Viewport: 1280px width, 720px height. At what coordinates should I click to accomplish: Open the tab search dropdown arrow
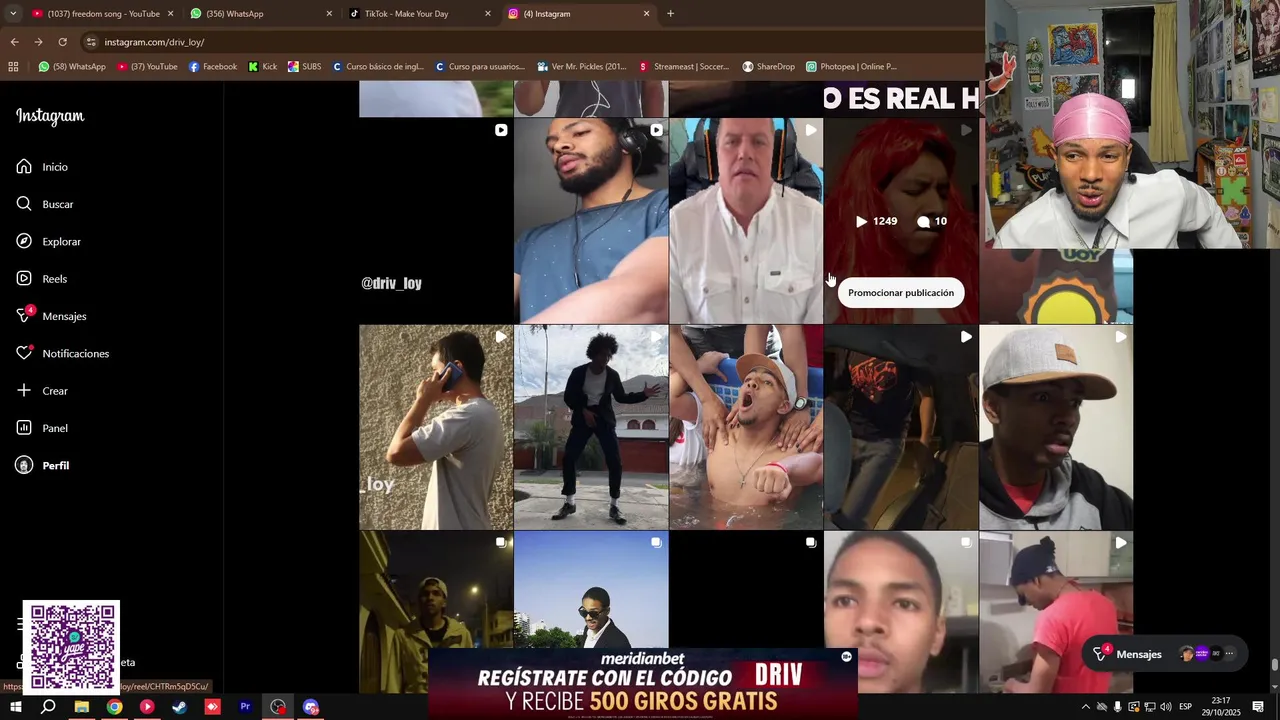(12, 14)
